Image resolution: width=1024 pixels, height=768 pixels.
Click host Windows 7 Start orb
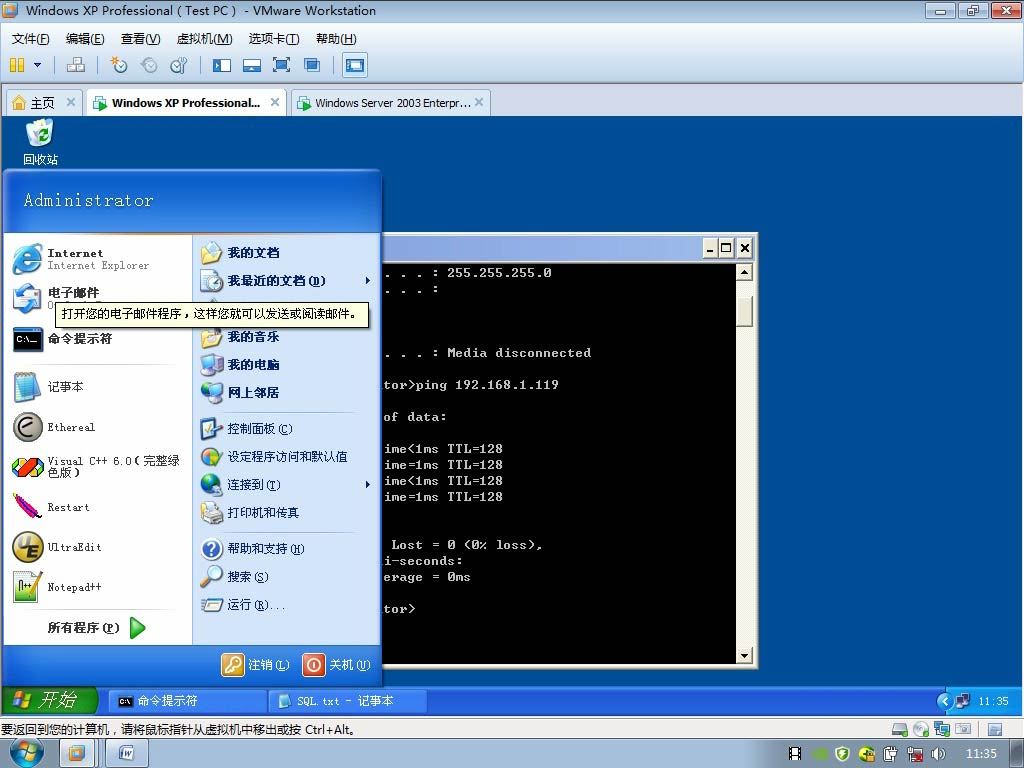[27, 753]
